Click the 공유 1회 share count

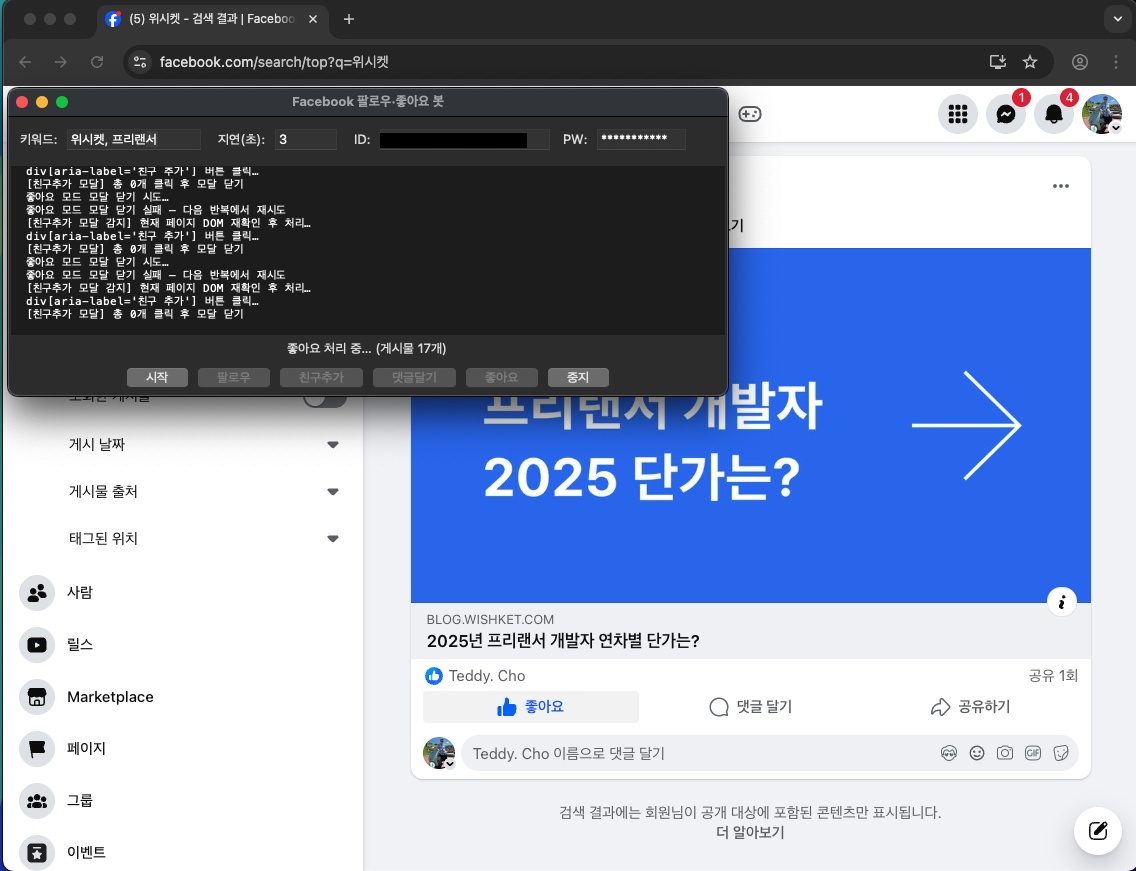pyautogui.click(x=1053, y=676)
